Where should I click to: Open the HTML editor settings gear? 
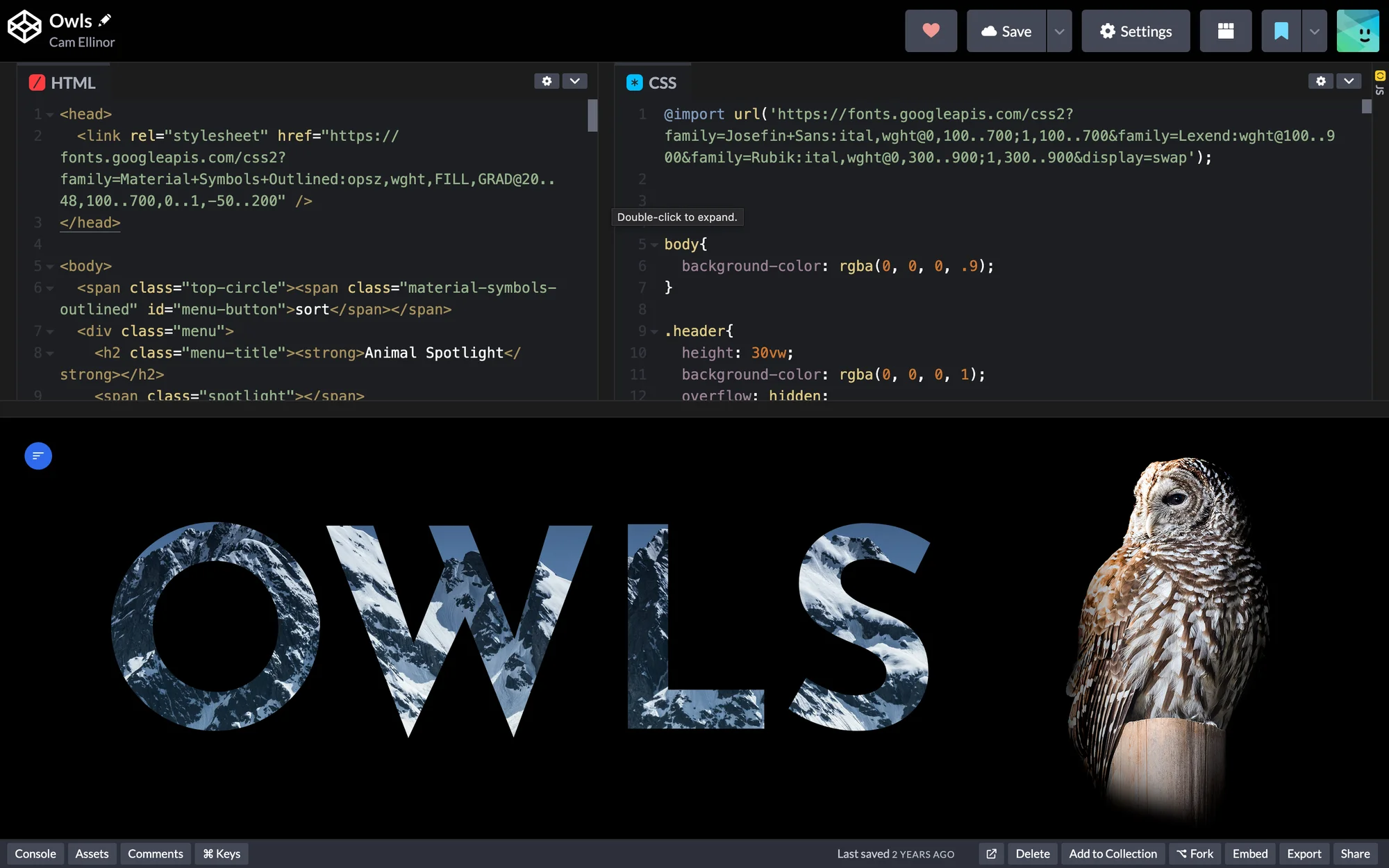click(x=547, y=81)
